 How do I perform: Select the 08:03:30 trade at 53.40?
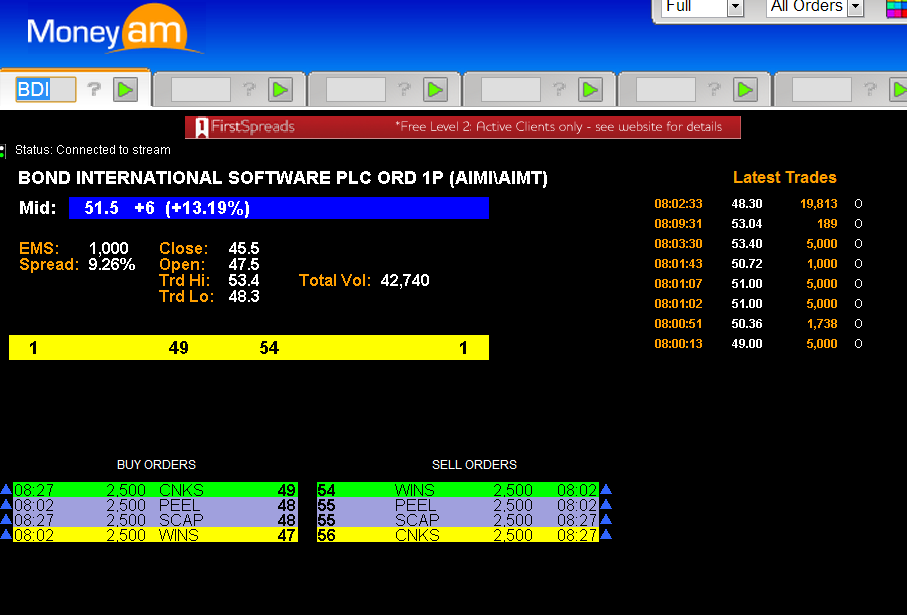click(758, 244)
